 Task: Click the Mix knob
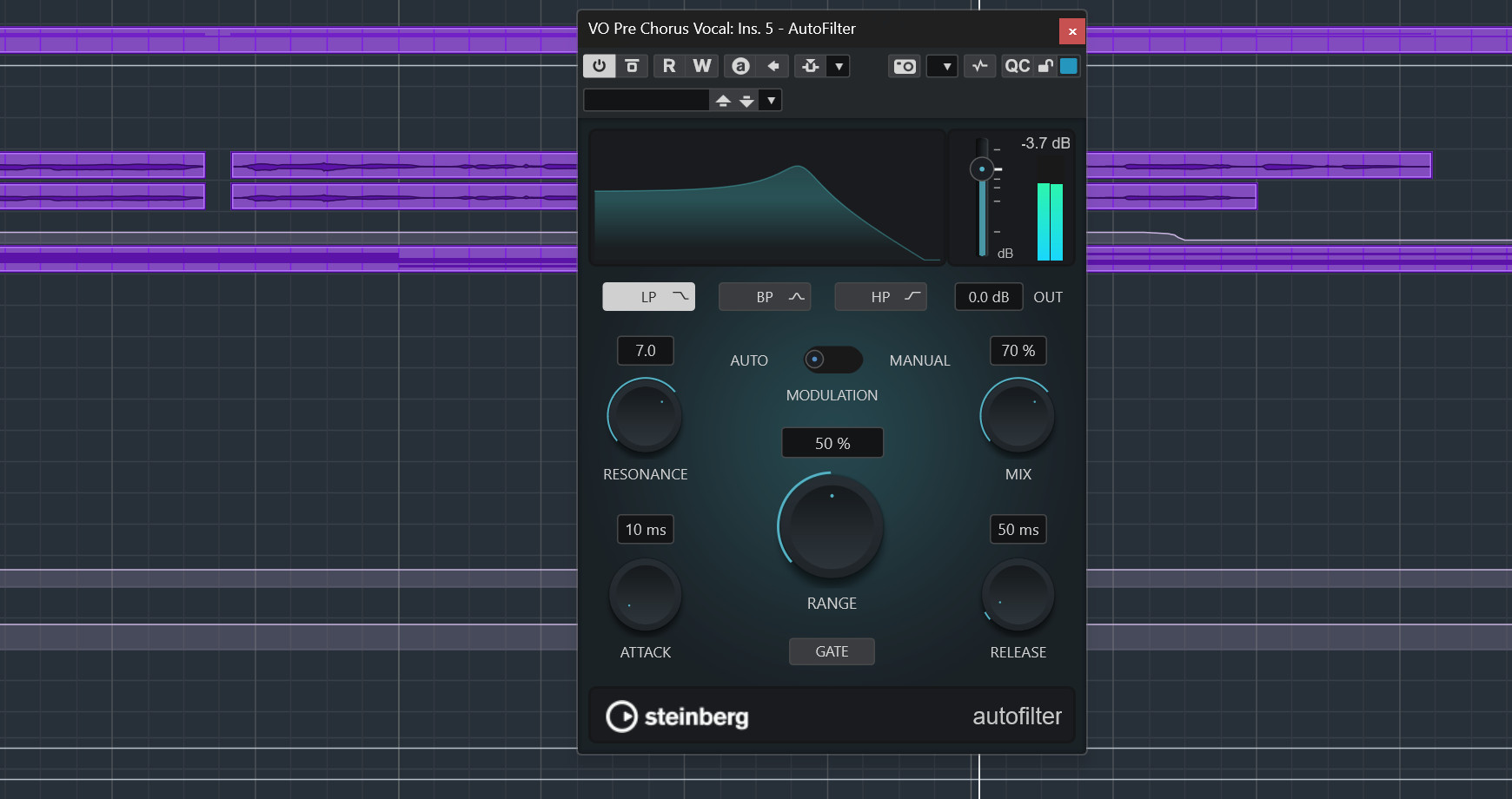pos(1018,416)
